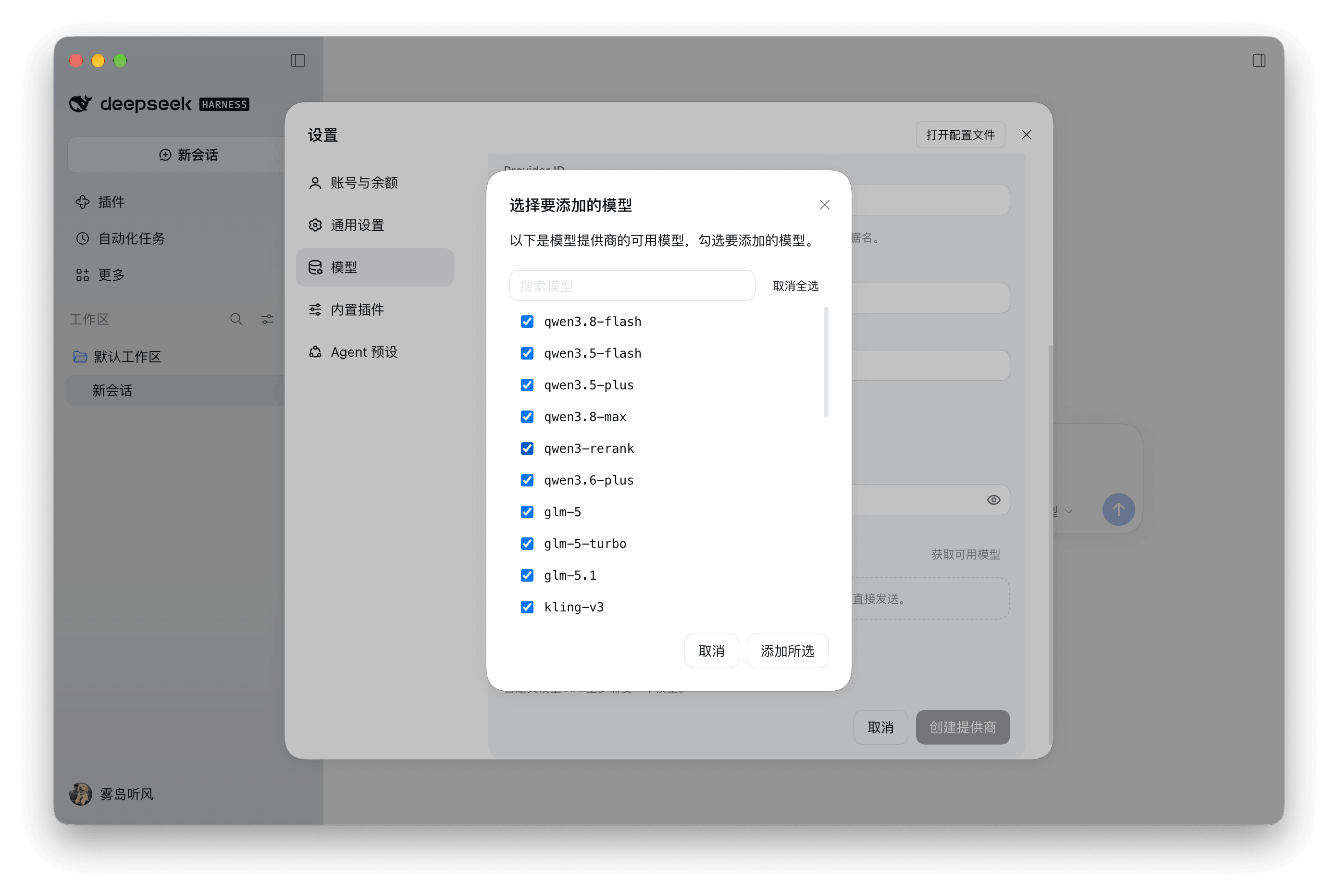Switch to Agent 预设 tab
The image size is (1338, 896).
[374, 352]
